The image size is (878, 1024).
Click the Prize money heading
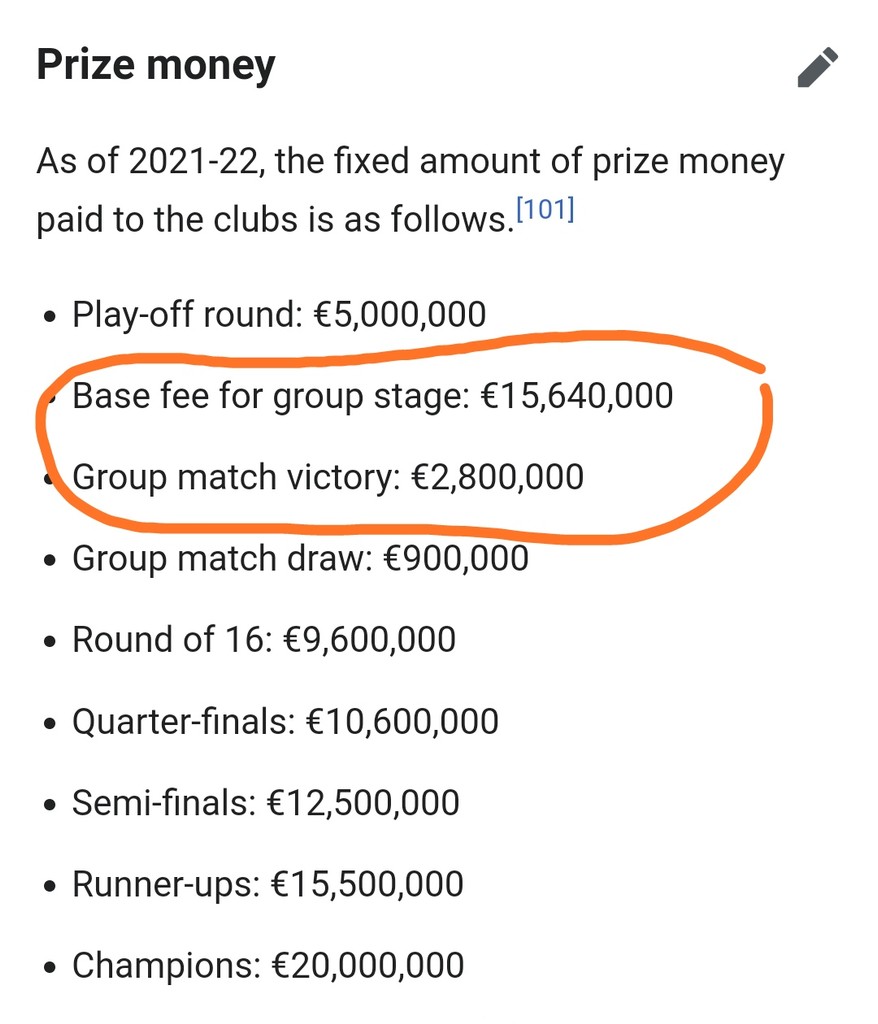(155, 65)
